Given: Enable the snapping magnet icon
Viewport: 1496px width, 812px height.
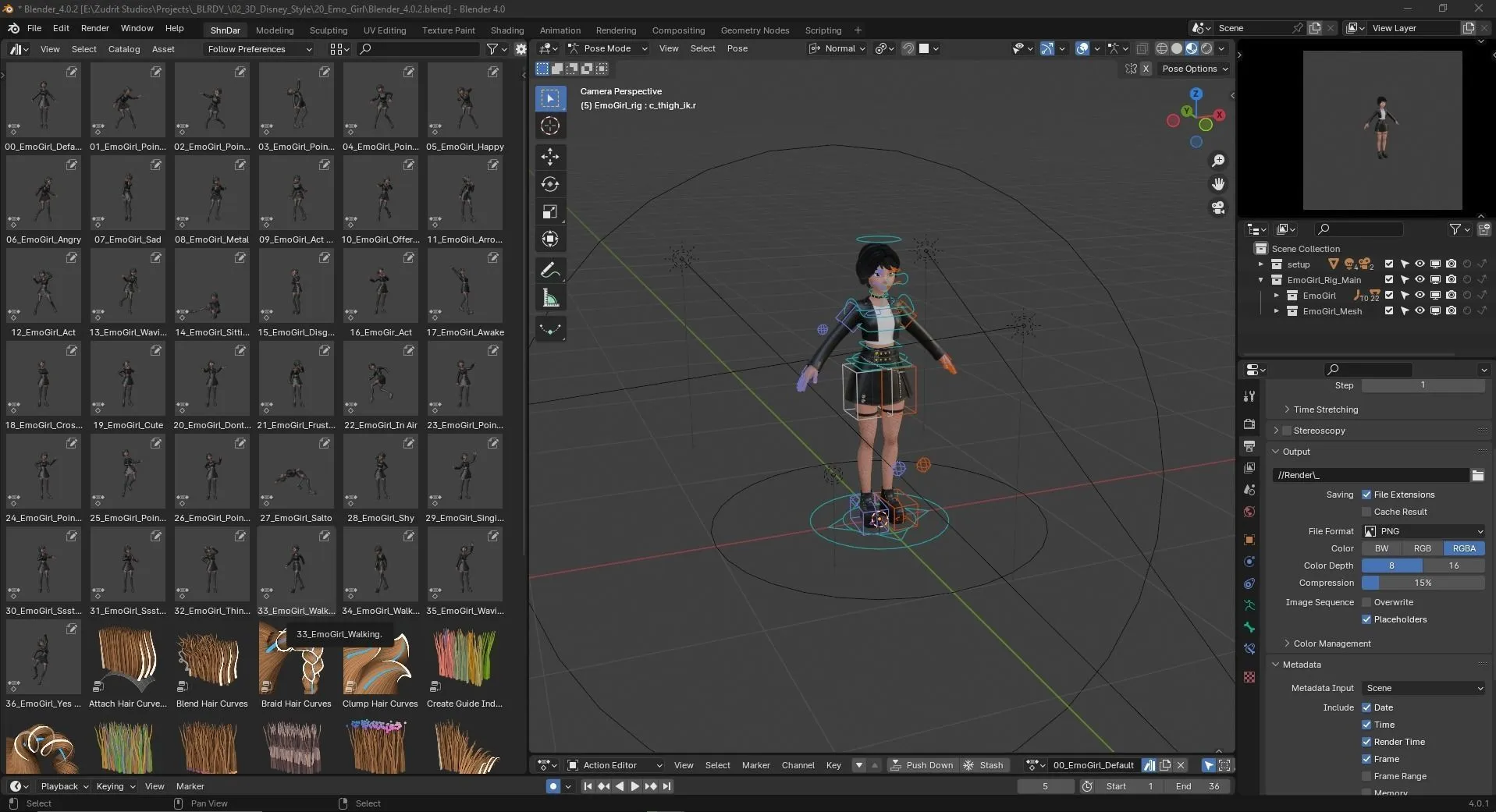Looking at the screenshot, I should coord(907,48).
